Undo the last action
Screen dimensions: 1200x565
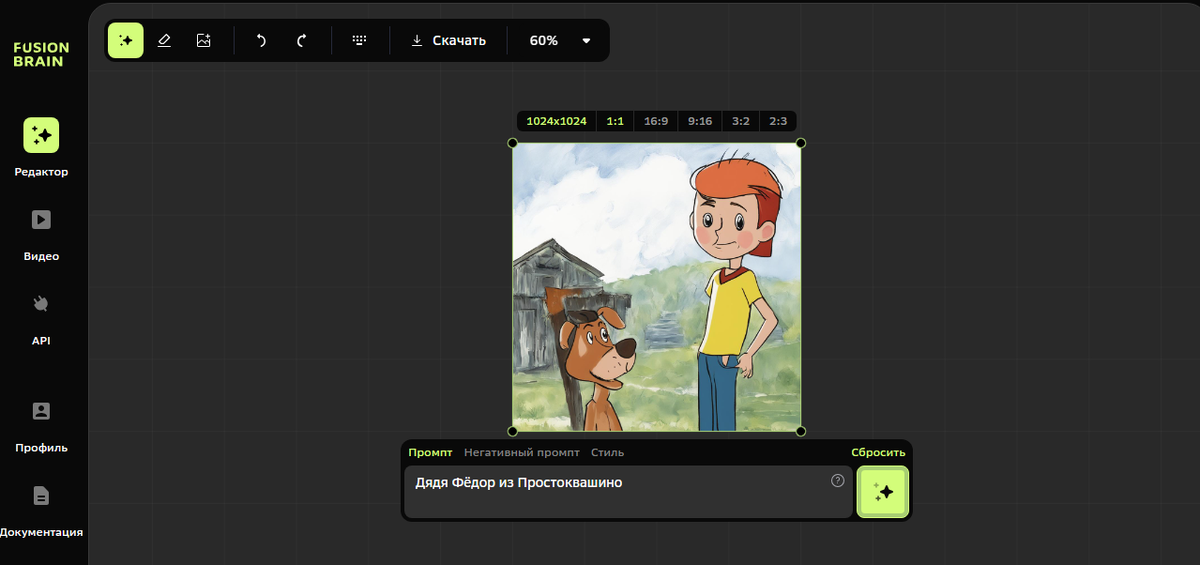(261, 41)
